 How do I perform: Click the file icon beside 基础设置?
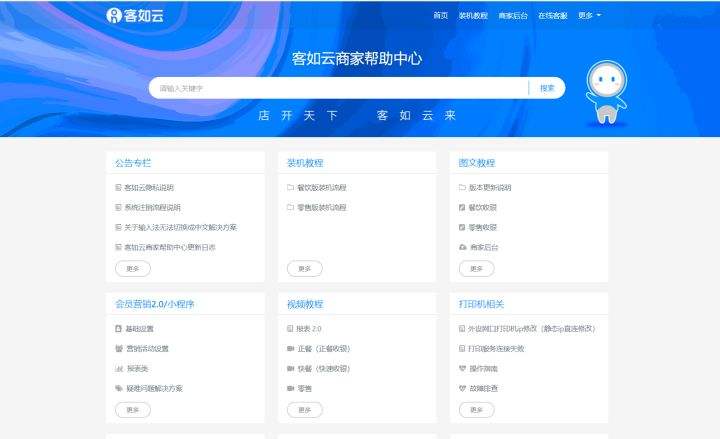[118, 328]
